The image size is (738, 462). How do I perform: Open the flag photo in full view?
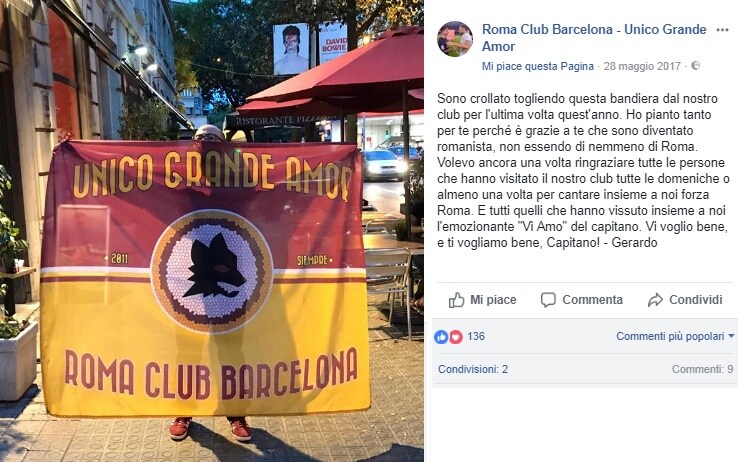click(212, 231)
